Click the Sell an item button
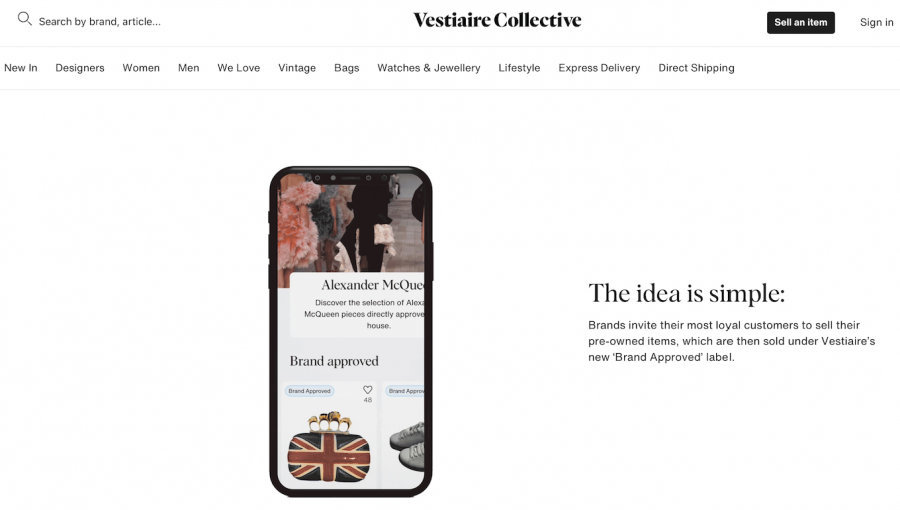Screen dimensions: 900x510 tap(801, 22)
